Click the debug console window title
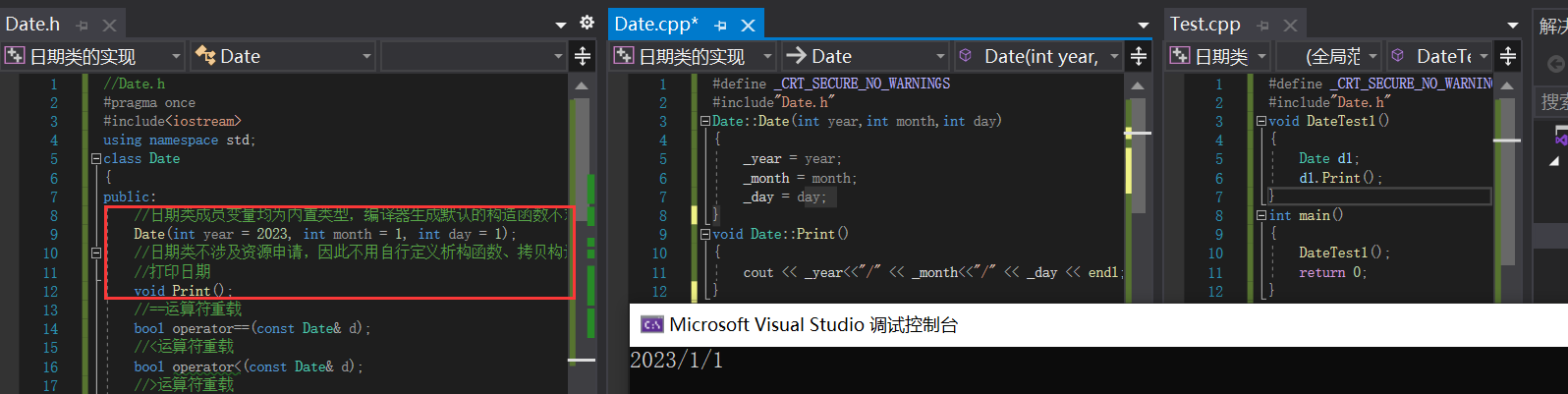This screenshot has height=394, width=1568. tap(813, 324)
